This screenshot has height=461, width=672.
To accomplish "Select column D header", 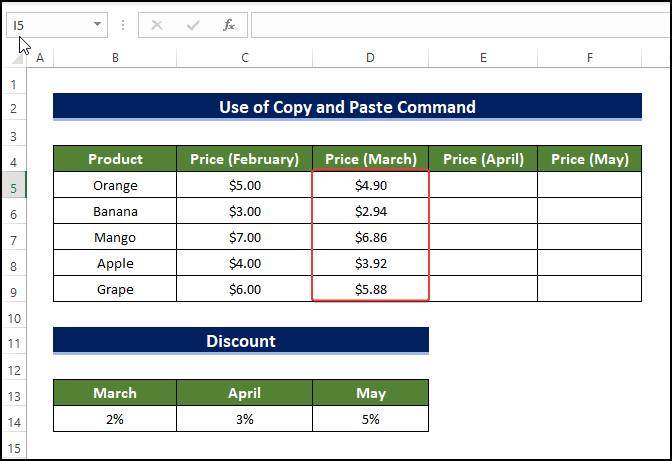I will [370, 58].
